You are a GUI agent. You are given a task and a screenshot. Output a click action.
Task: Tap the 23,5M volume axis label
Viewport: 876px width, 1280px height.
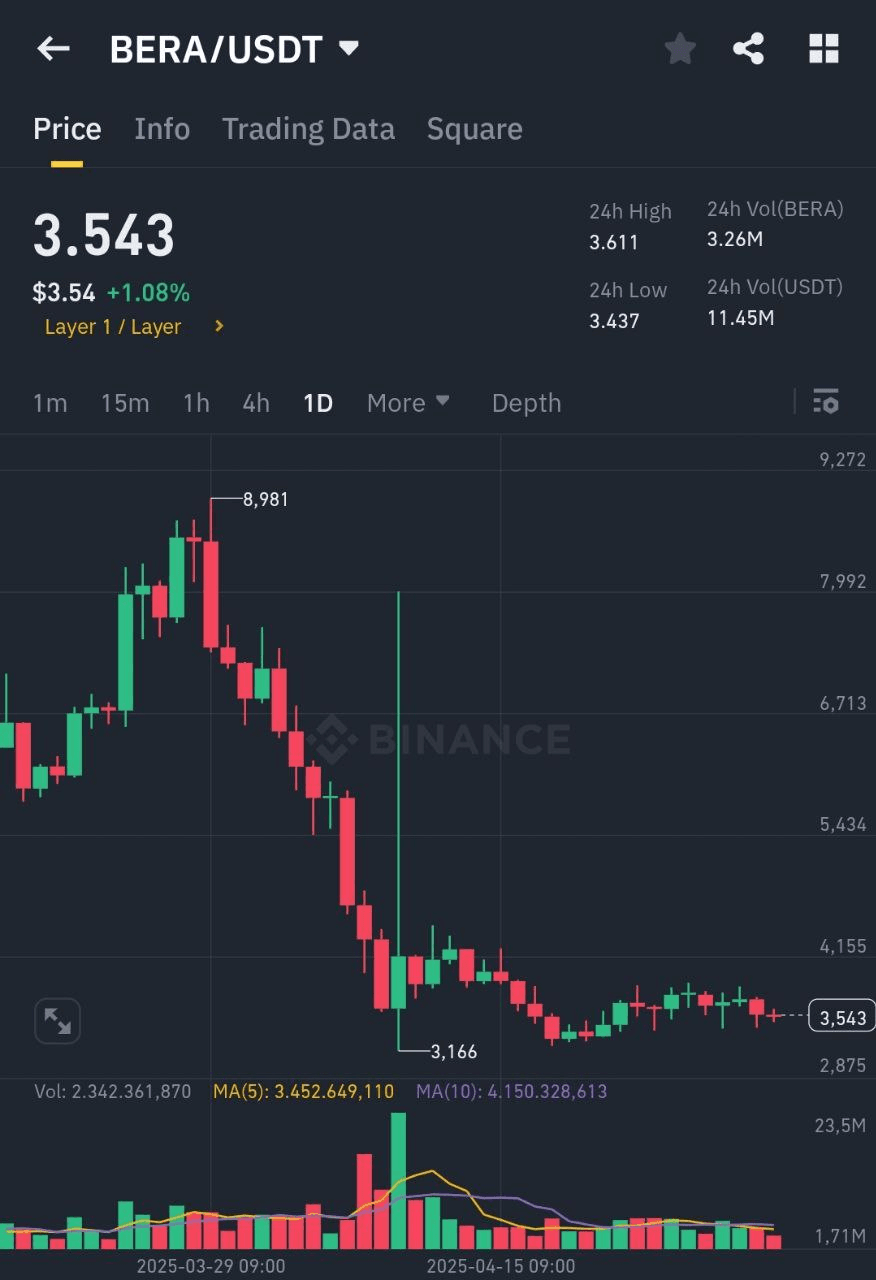[x=840, y=1125]
